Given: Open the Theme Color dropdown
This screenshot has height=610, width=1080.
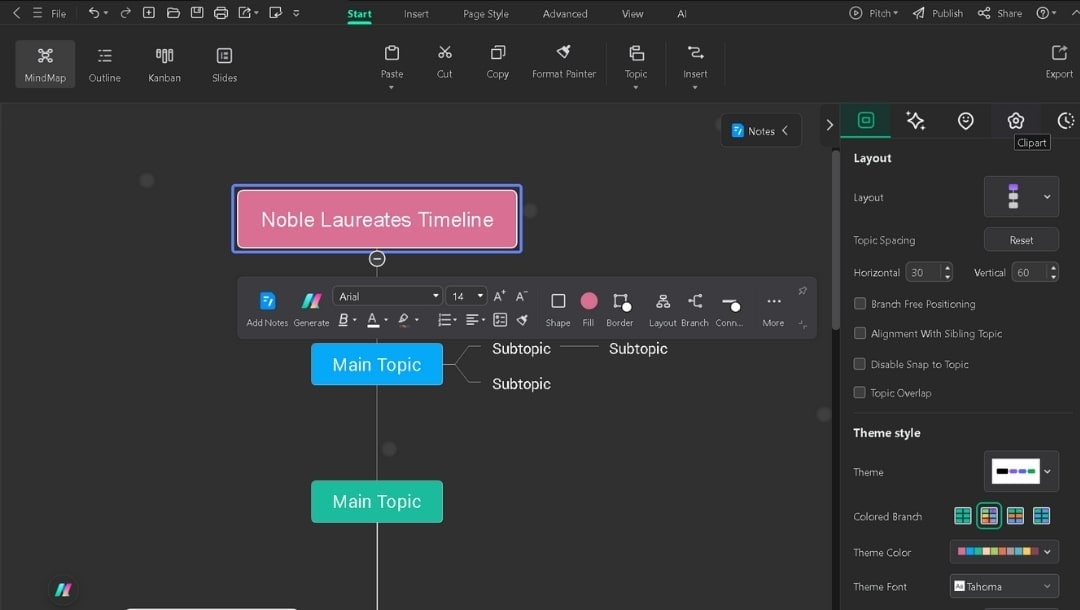Looking at the screenshot, I should coord(1004,551).
